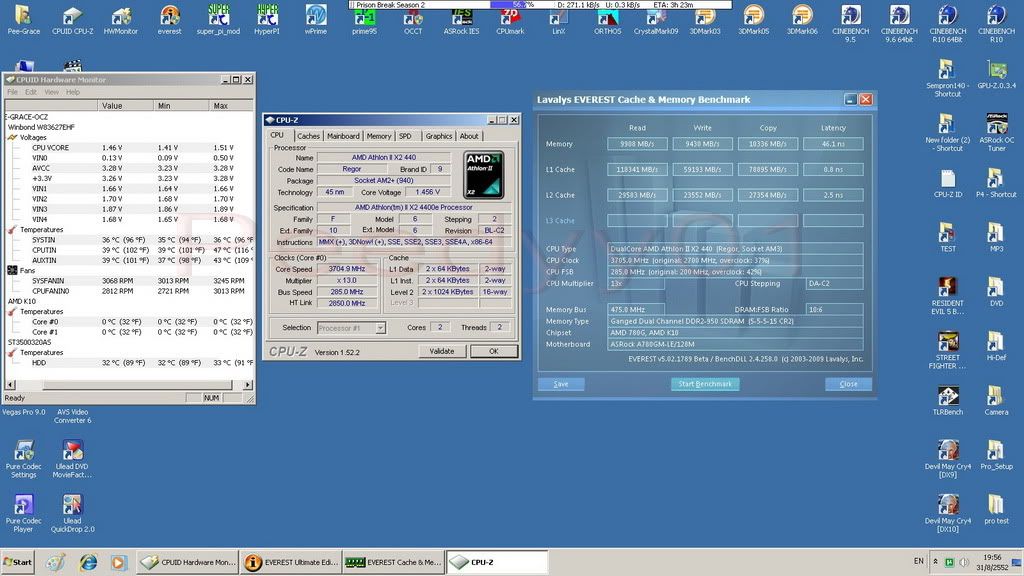Screen dimensions: 1024x576
Task: Click Save in EVEREST benchmark window
Action: [561, 384]
